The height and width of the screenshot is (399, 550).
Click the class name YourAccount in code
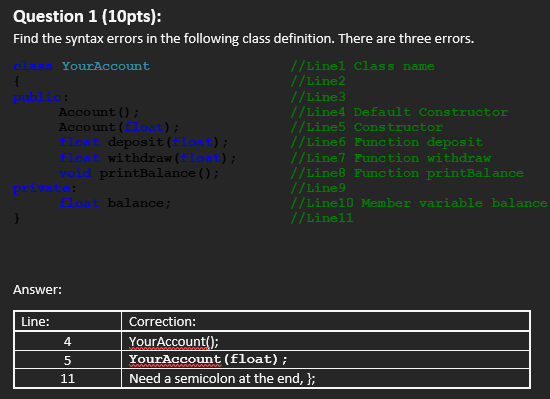point(106,66)
